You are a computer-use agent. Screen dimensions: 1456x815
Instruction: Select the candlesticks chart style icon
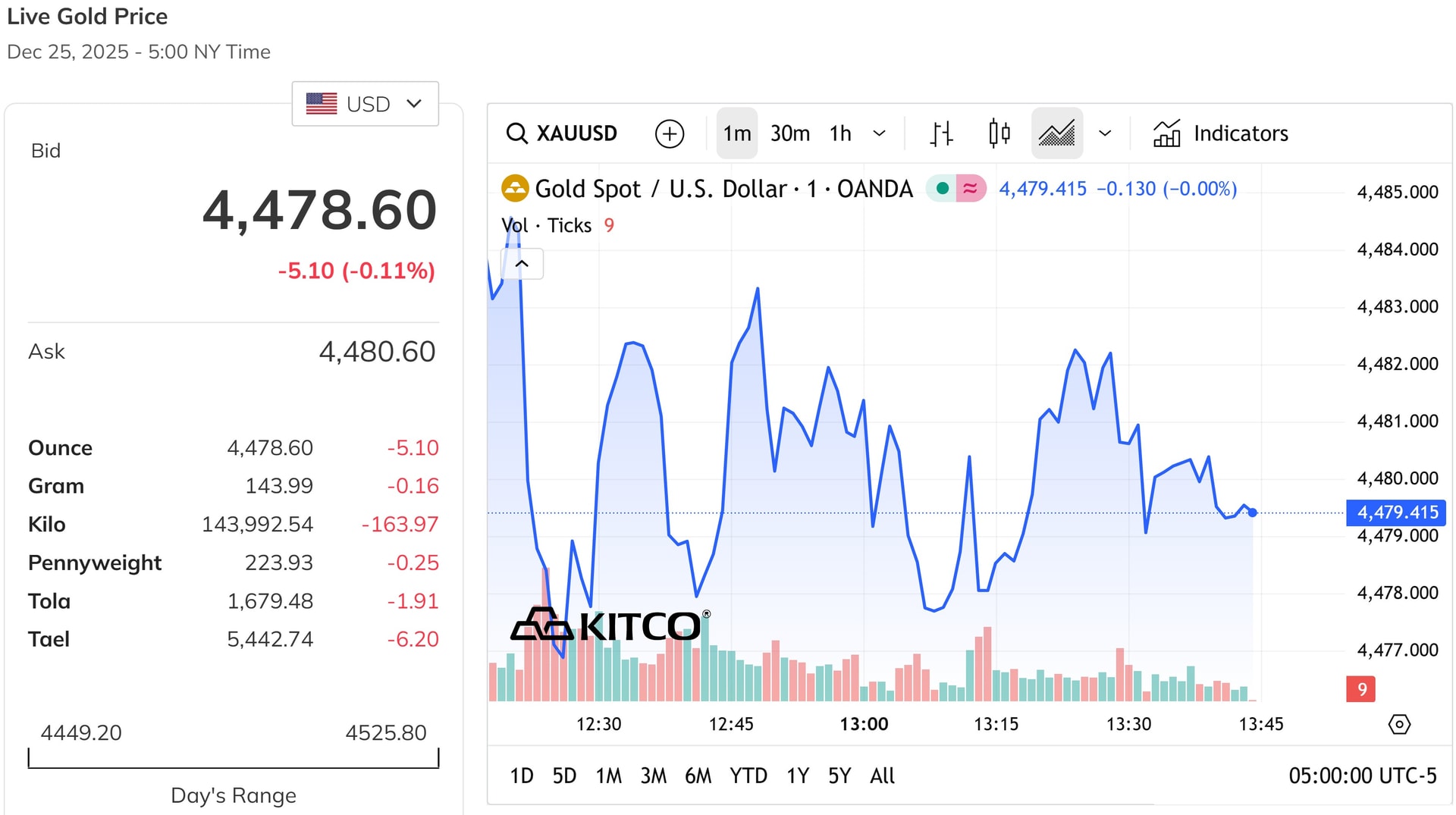tap(999, 133)
